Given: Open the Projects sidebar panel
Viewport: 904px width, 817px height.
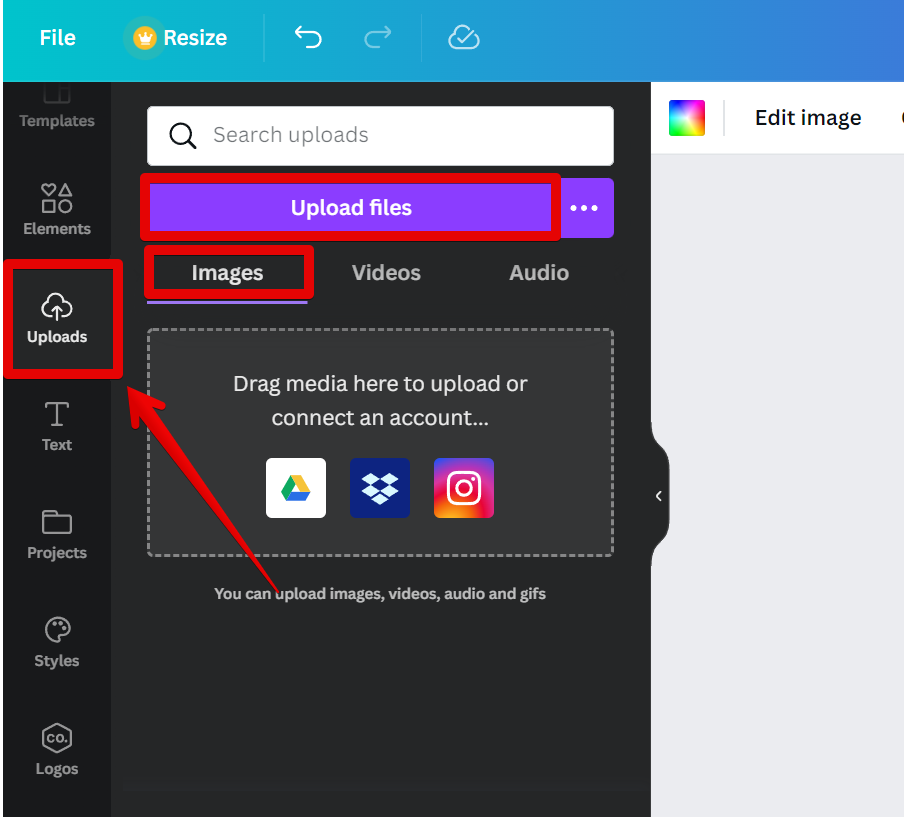Looking at the screenshot, I should pos(56,534).
